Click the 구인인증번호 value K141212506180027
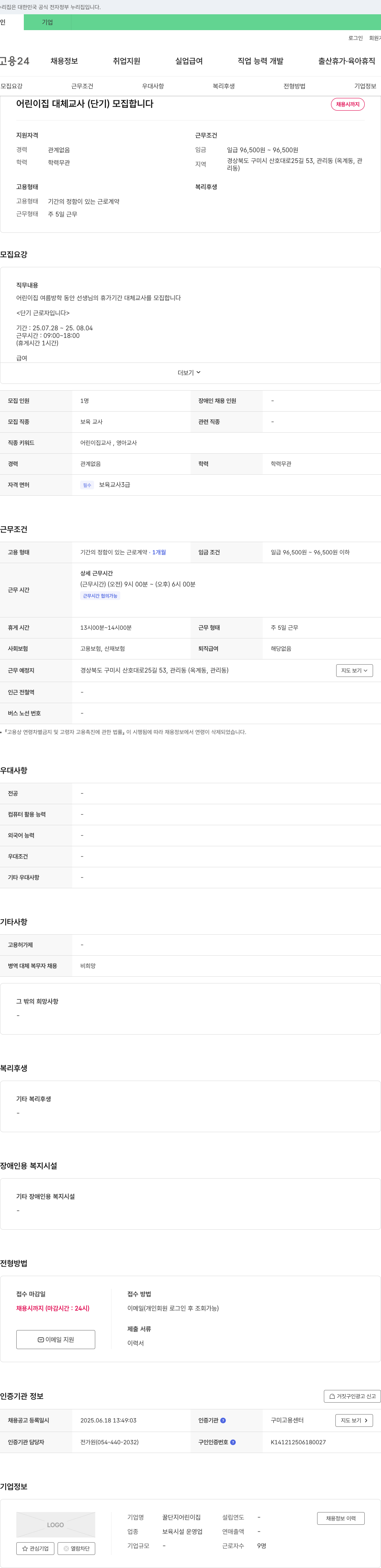 click(298, 1442)
